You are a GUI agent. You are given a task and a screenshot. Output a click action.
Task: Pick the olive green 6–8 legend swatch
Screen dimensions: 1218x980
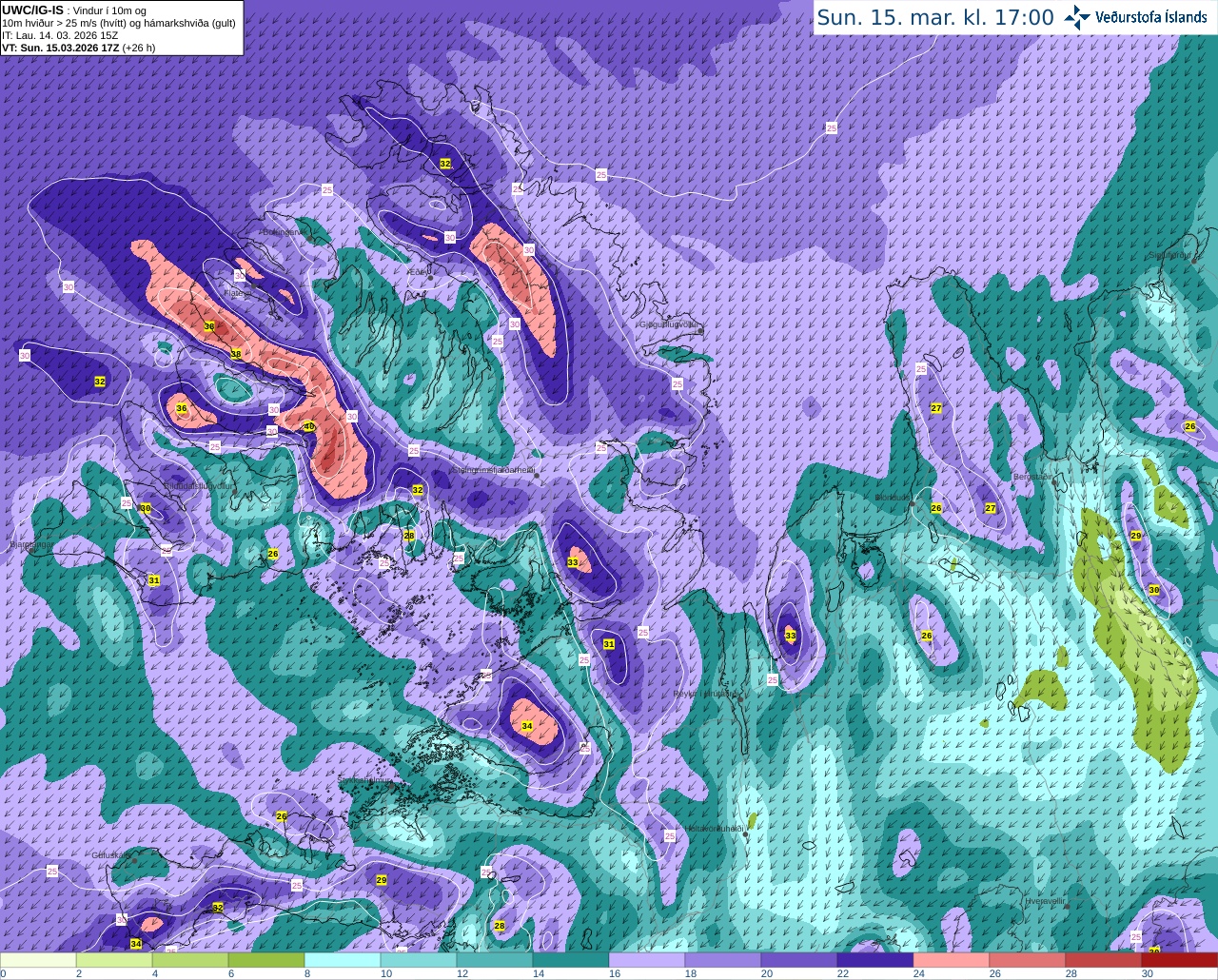click(266, 960)
